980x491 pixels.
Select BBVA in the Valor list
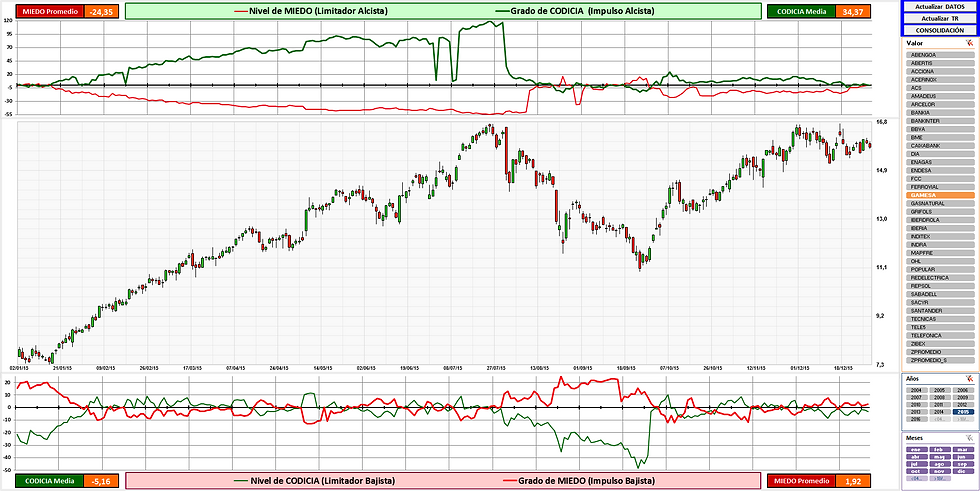940,129
